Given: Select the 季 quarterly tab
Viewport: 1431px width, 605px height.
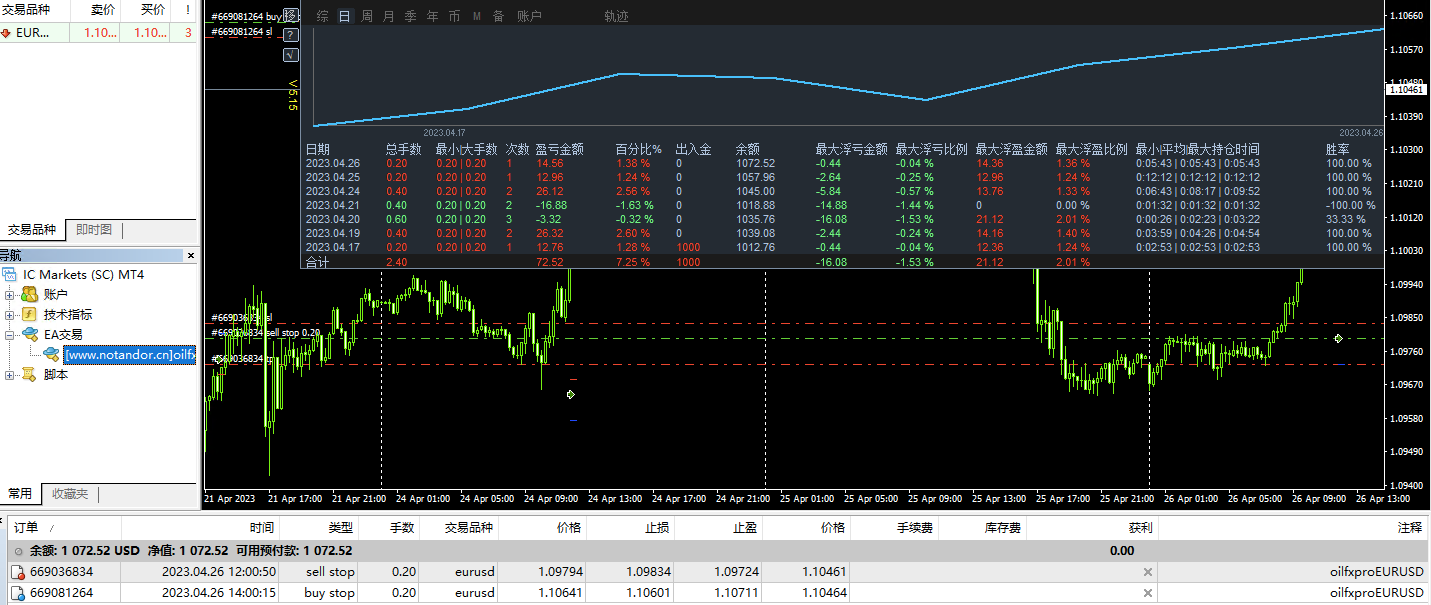Looking at the screenshot, I should click(411, 17).
